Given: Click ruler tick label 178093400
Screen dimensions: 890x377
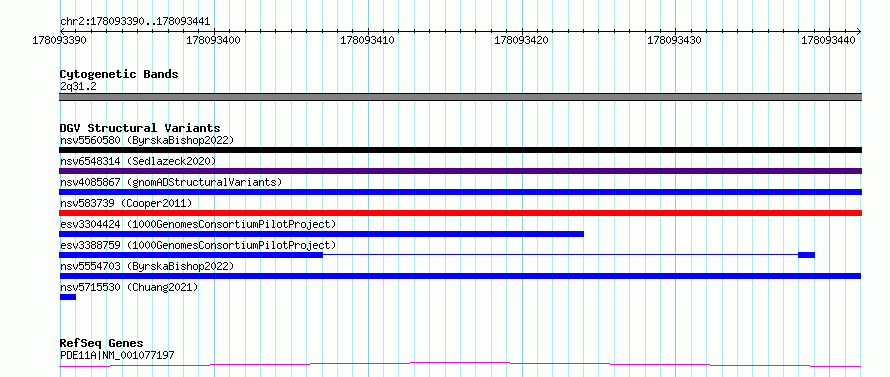Looking at the screenshot, I should click(x=213, y=40).
